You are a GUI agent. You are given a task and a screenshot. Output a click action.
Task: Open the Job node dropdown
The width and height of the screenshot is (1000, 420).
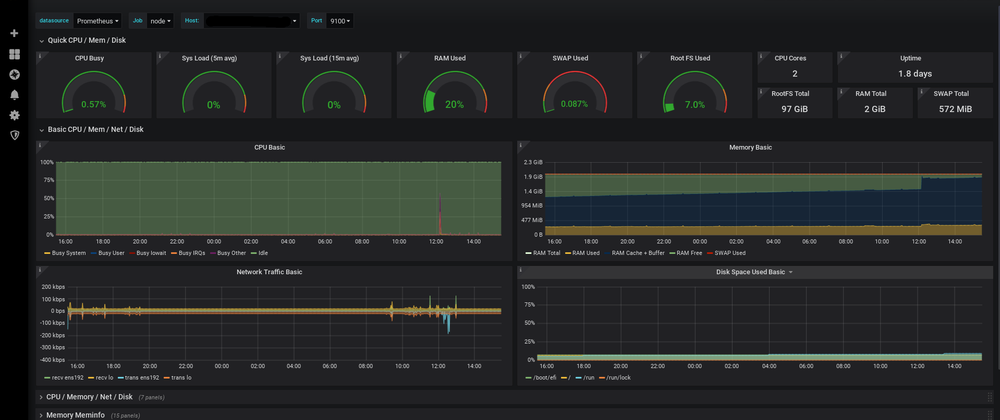(160, 20)
